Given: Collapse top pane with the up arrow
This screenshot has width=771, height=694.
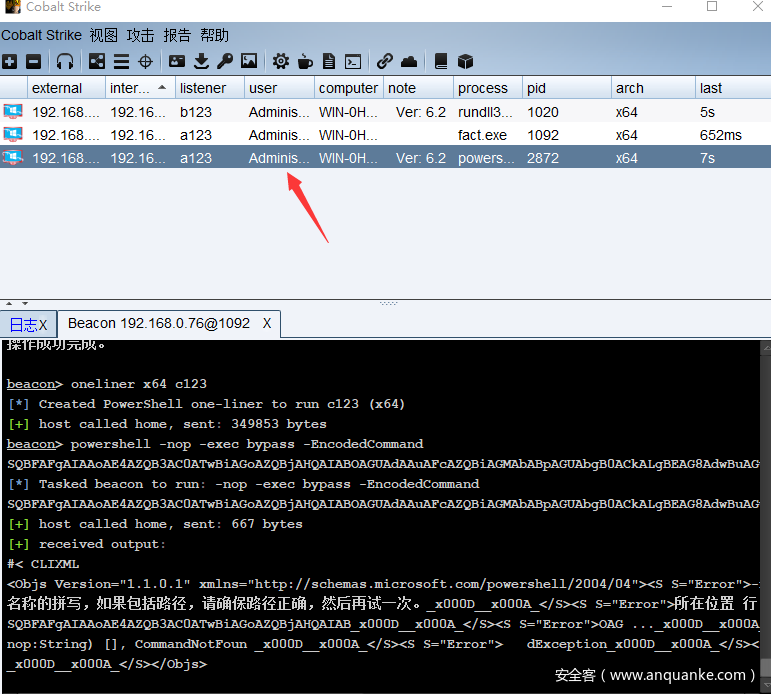Looking at the screenshot, I should tap(9, 303).
